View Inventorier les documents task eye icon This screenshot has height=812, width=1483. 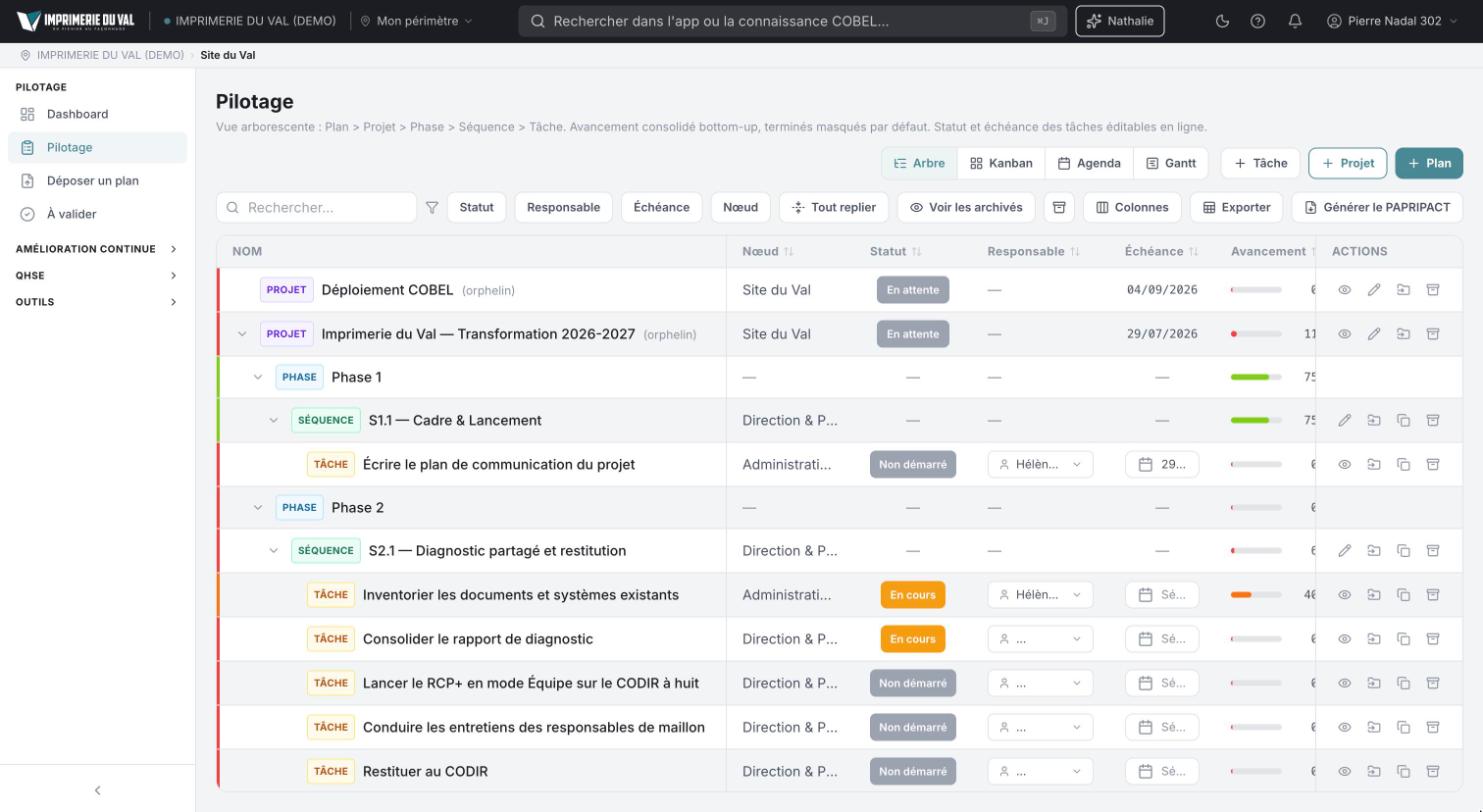point(1345,595)
